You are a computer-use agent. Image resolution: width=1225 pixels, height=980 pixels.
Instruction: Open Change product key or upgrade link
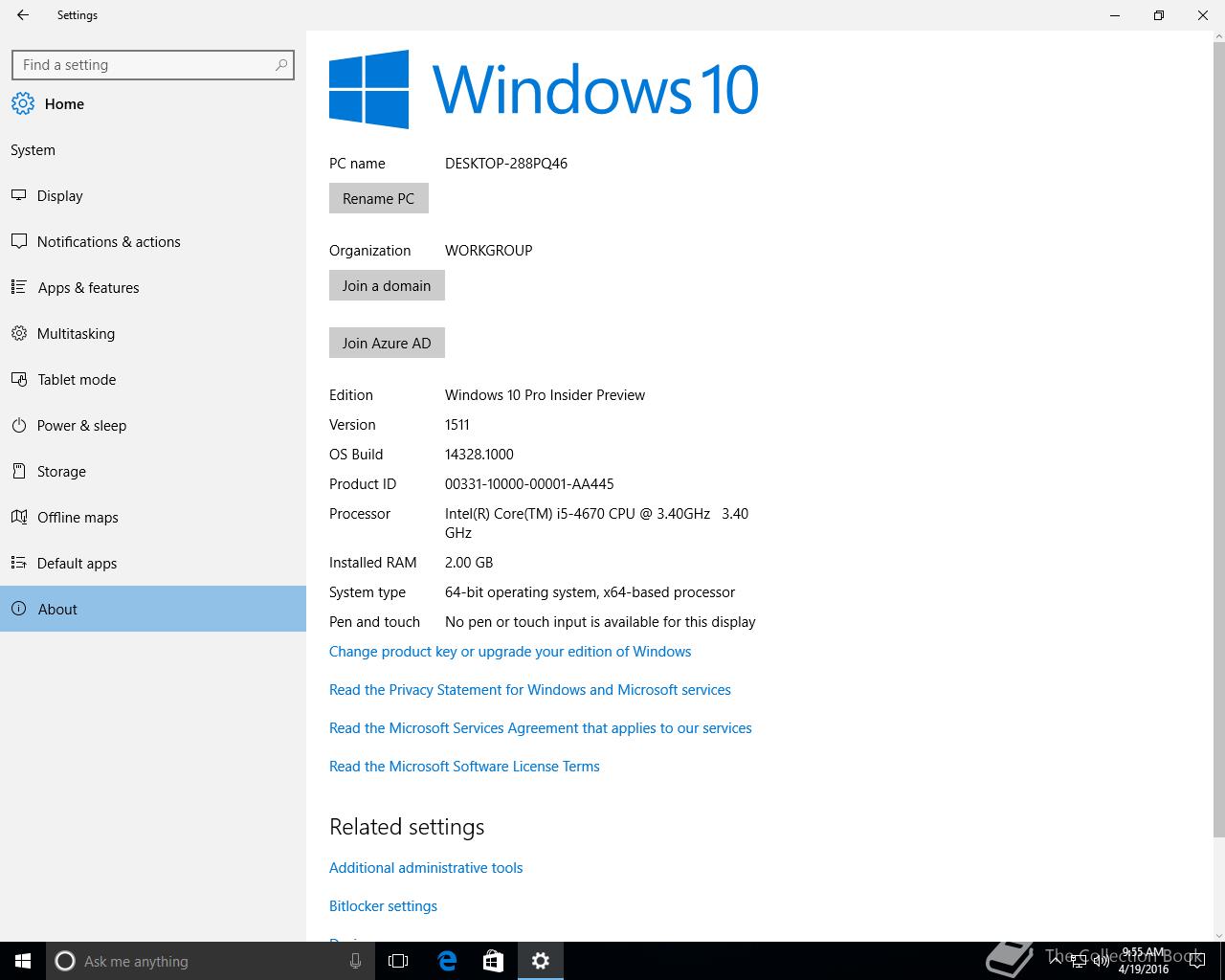pos(510,652)
